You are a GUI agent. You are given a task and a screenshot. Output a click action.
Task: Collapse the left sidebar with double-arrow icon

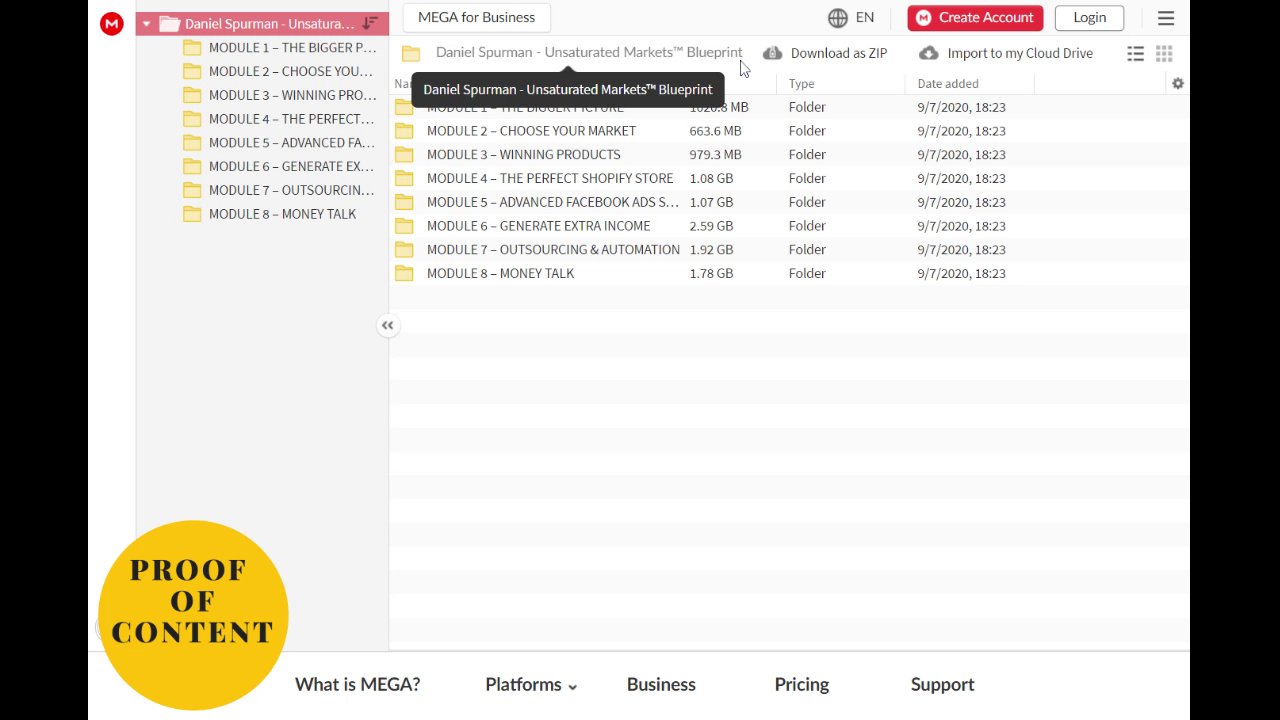click(388, 325)
